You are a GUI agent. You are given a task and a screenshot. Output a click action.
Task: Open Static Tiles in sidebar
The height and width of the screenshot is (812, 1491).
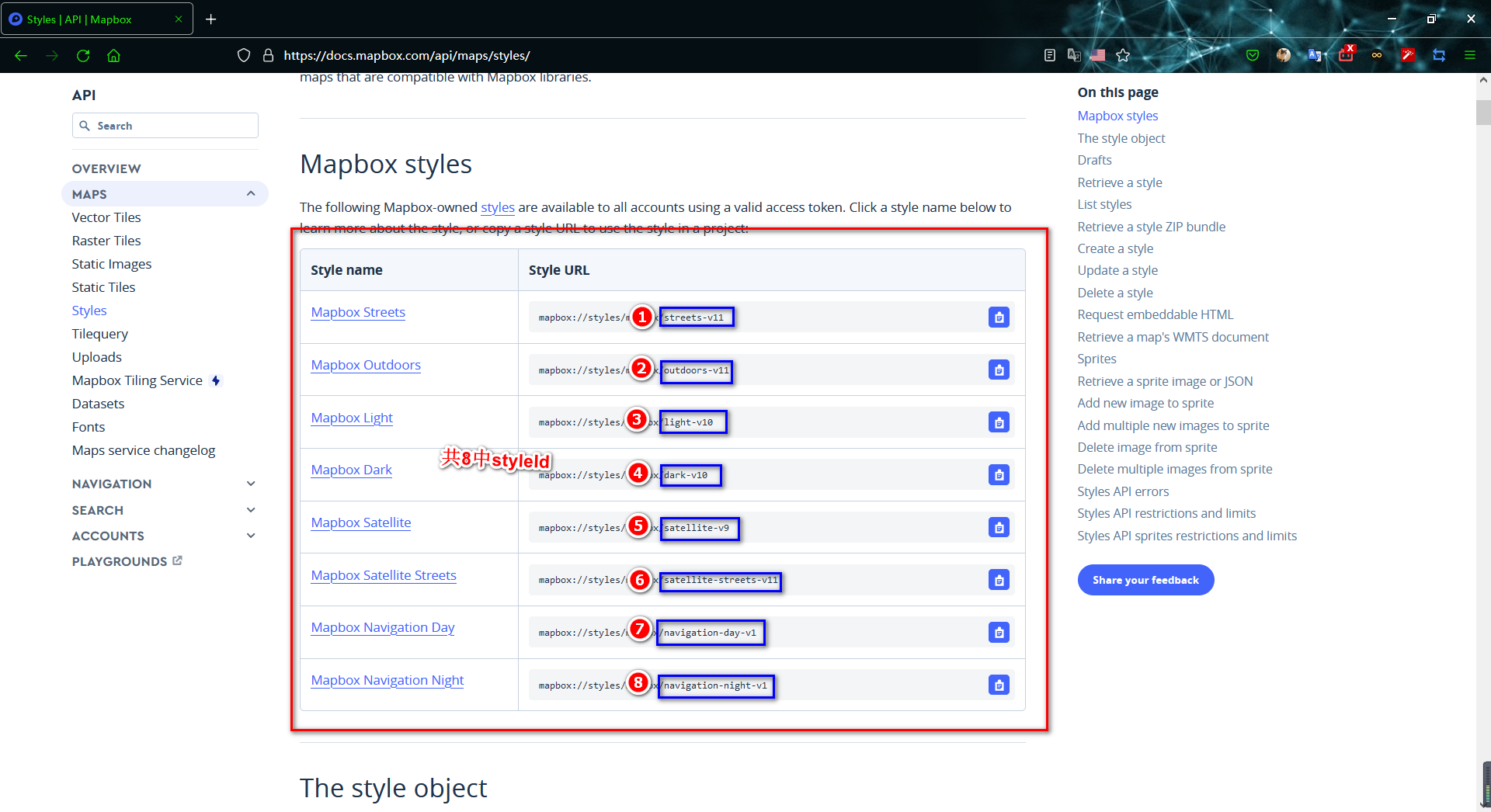pyautogui.click(x=103, y=287)
